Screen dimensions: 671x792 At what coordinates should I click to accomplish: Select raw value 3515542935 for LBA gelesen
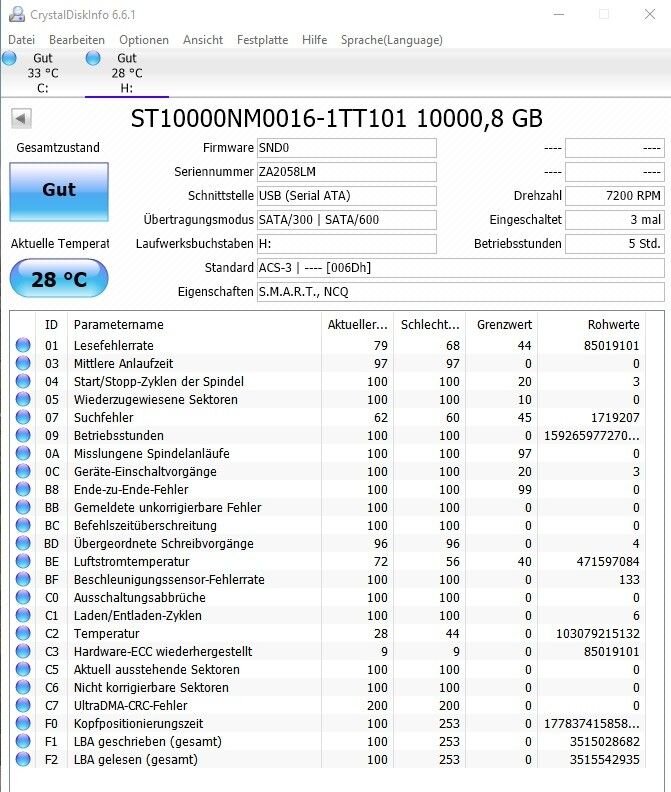tap(605, 760)
